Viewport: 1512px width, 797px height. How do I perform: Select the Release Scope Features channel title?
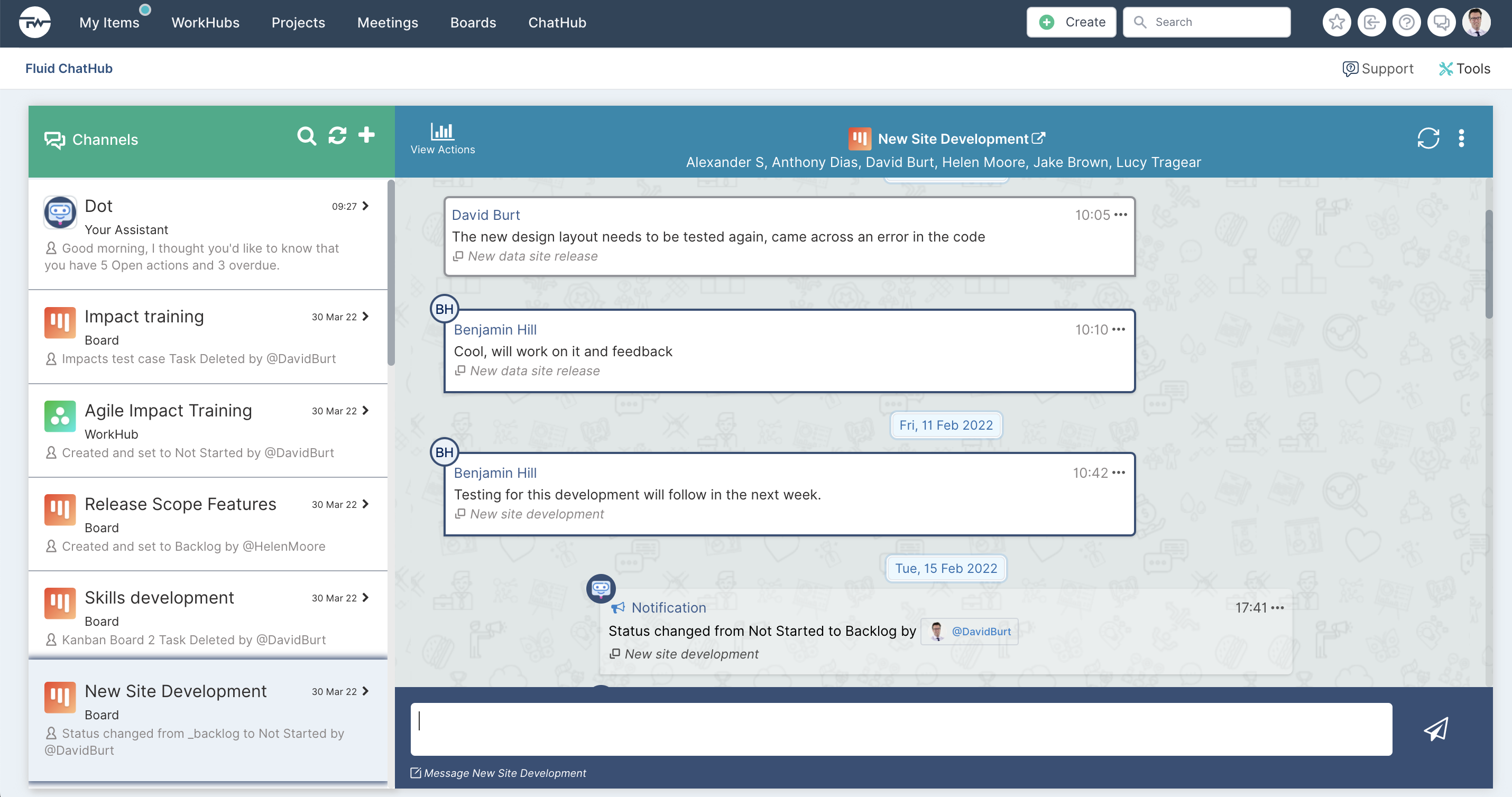click(x=180, y=504)
